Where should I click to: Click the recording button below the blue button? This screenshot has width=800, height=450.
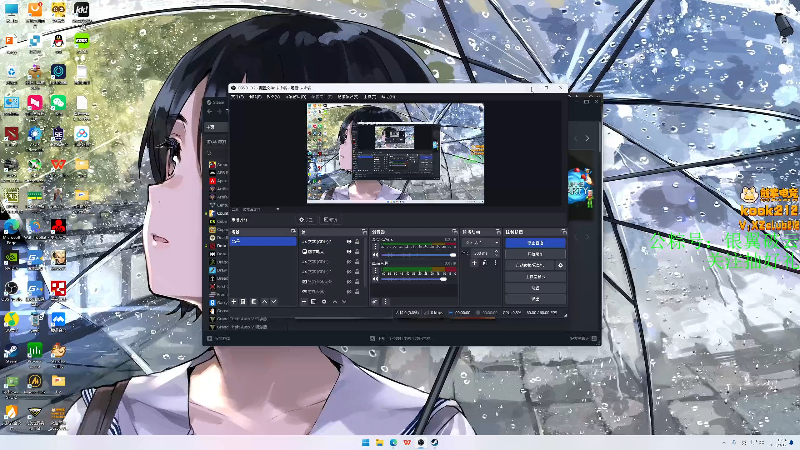pyautogui.click(x=535, y=254)
